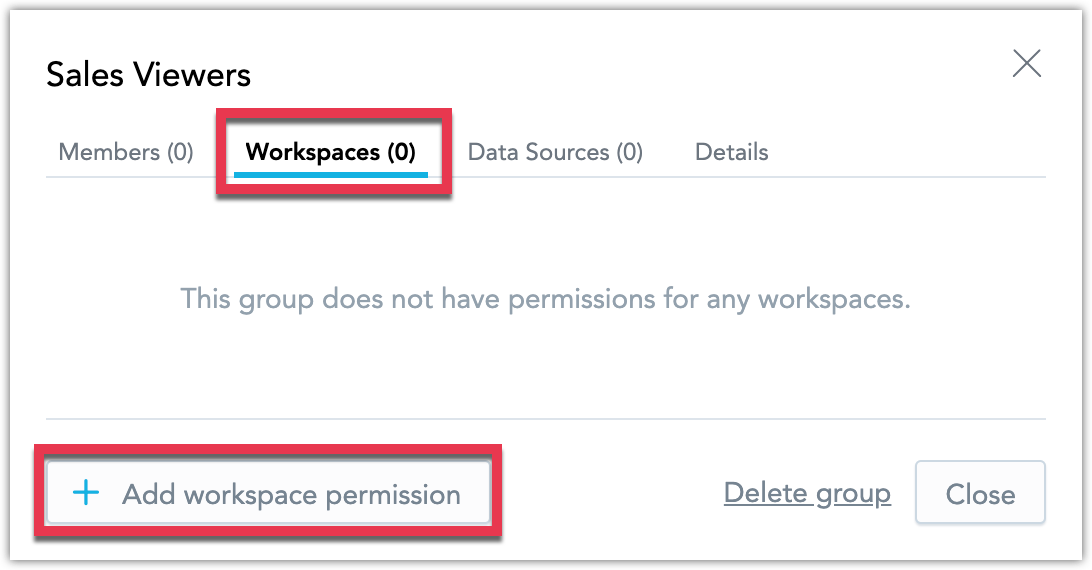Click the Close button

coord(980,492)
